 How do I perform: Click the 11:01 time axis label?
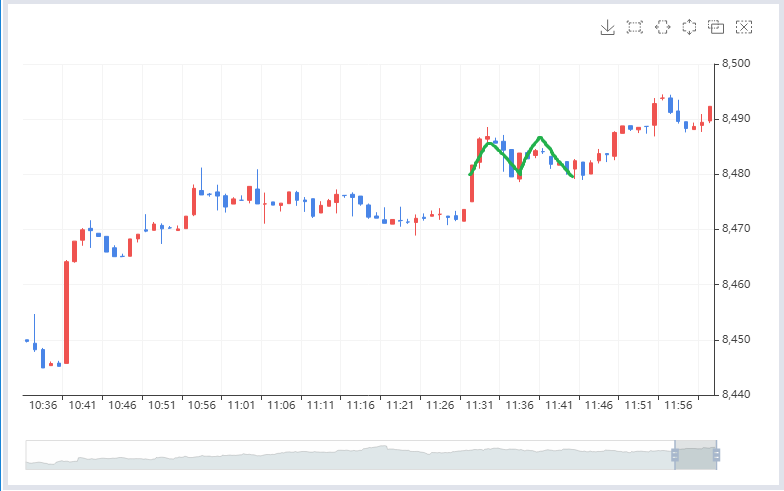[x=242, y=406]
